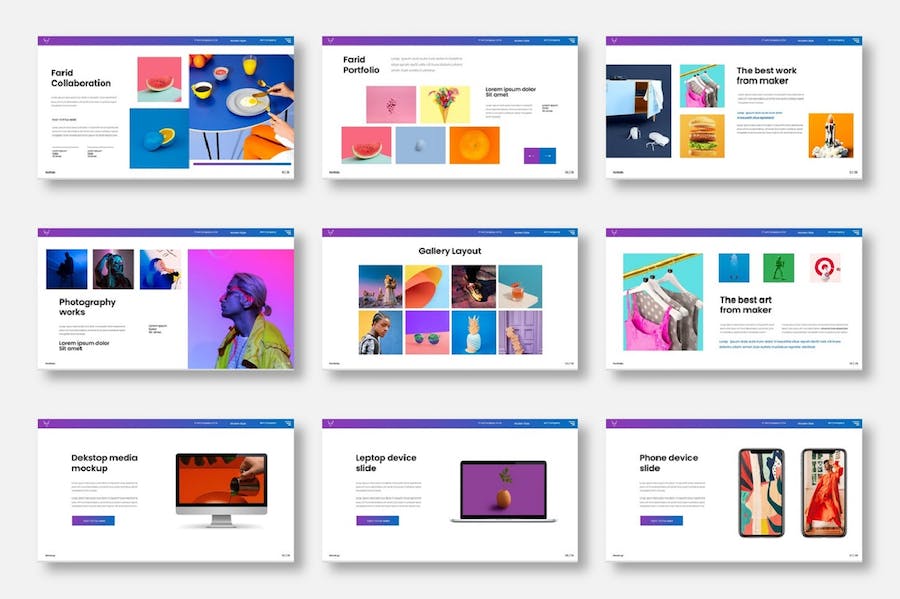Click purple button under Dekstop media mockup
This screenshot has height=599, width=900.
pos(93,521)
